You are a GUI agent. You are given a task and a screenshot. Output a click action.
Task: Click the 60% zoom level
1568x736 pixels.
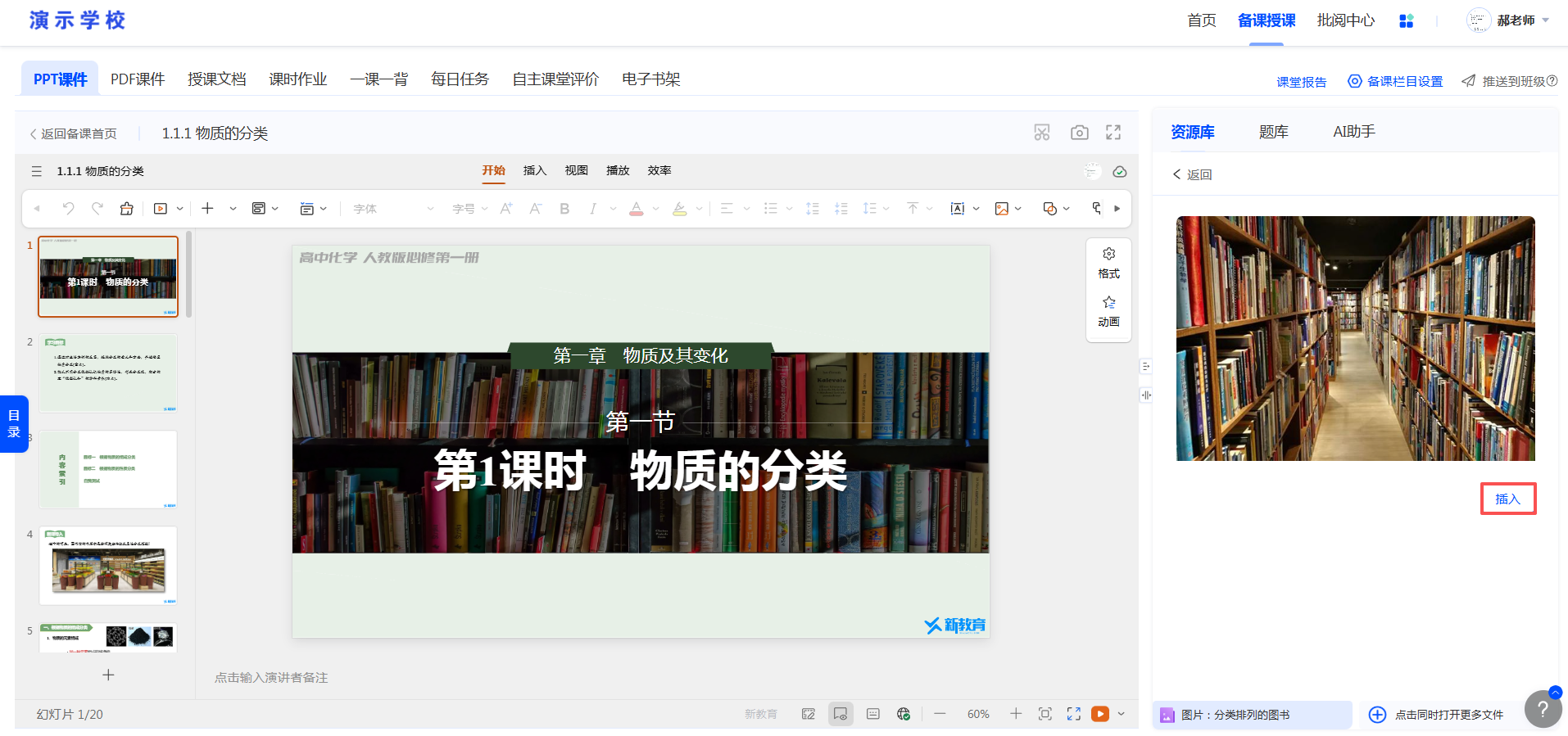pyautogui.click(x=978, y=714)
